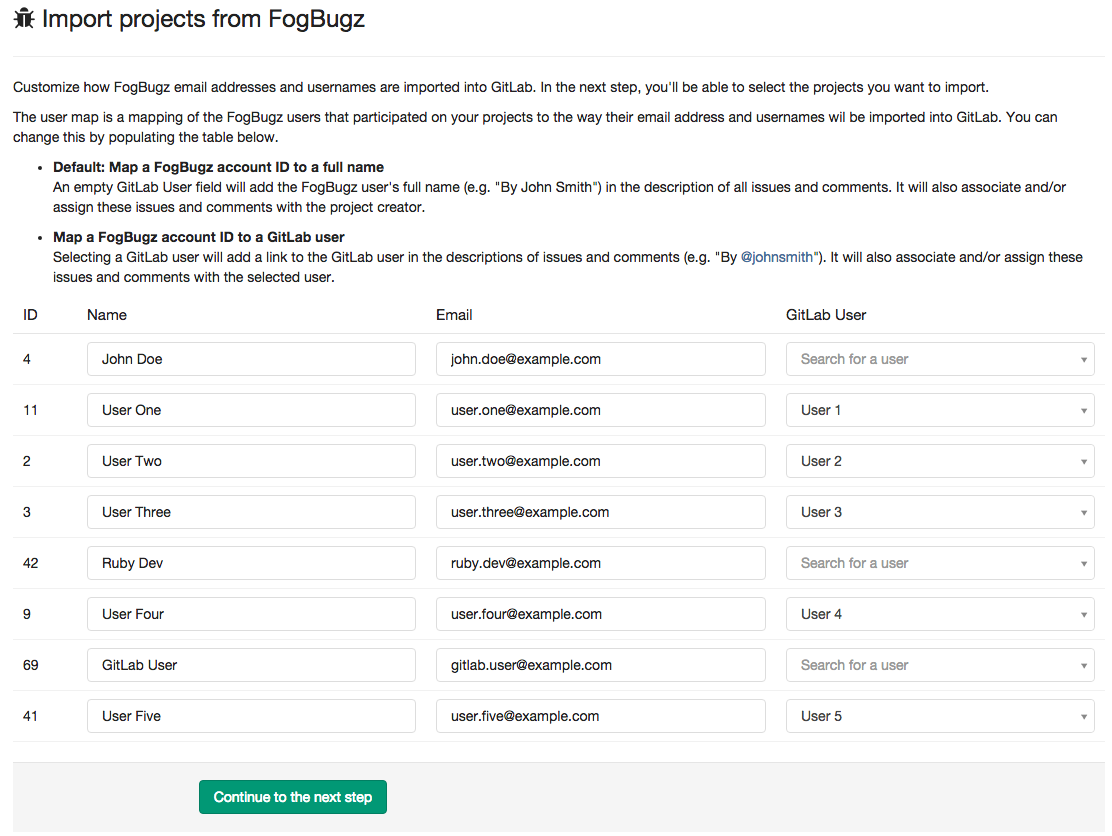The image size is (1112, 836).
Task: Open GitLab User dropdown for John Doe
Action: [x=939, y=359]
